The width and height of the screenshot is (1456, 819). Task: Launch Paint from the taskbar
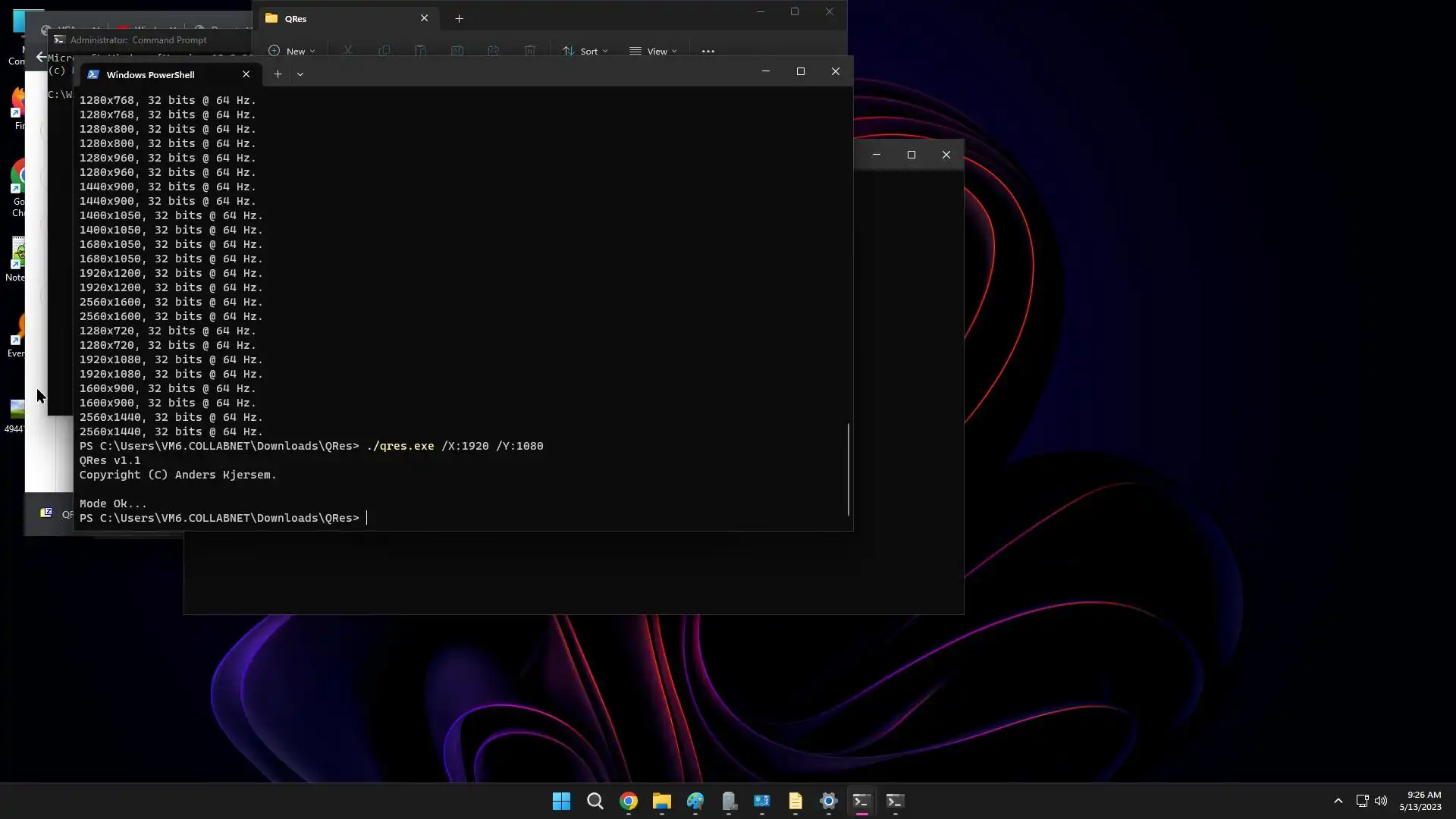coord(695,801)
